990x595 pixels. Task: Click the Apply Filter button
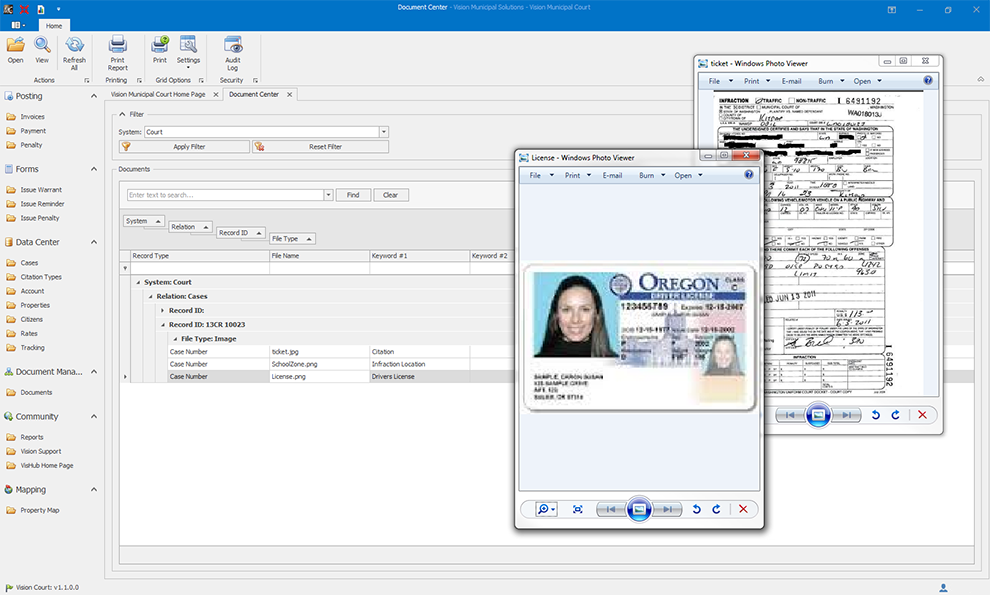coord(184,147)
